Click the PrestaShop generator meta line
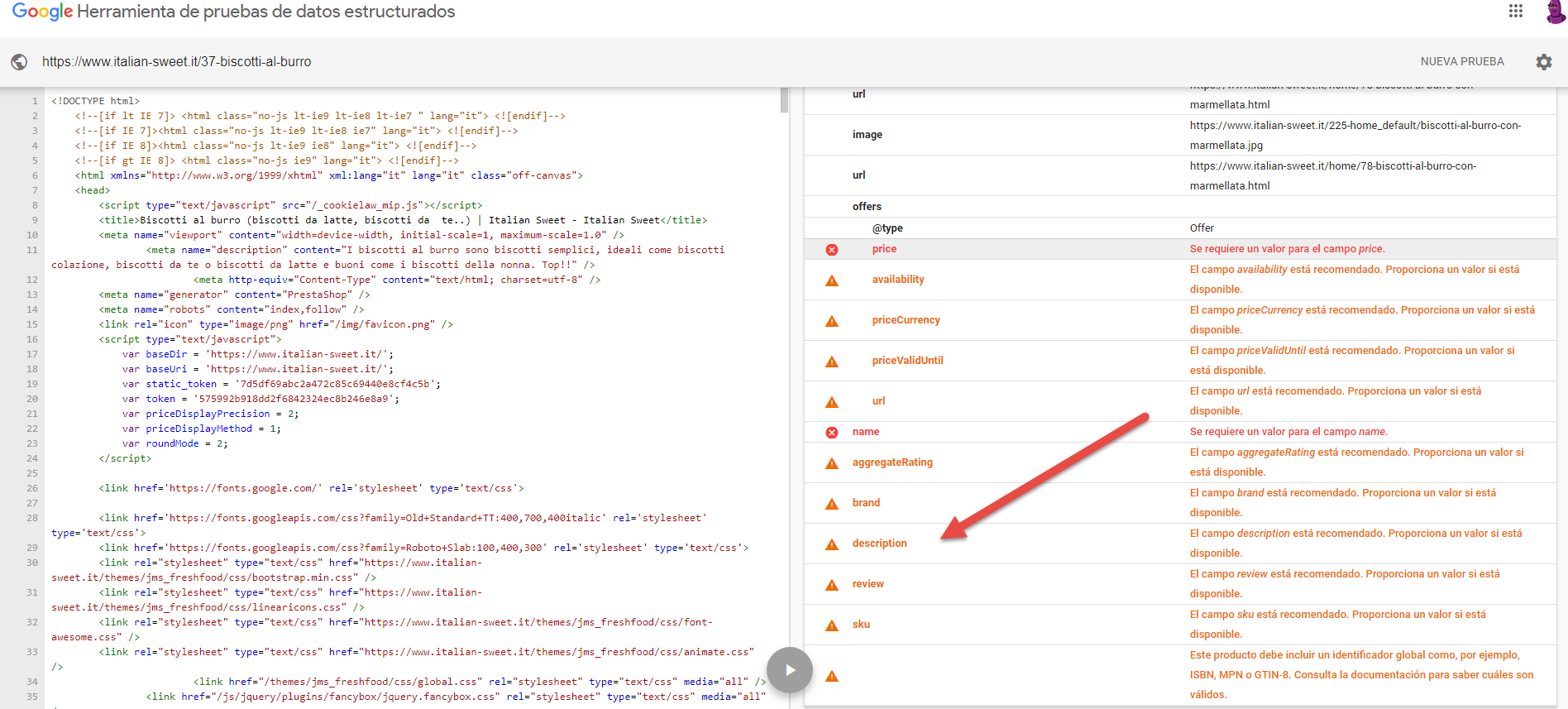 [235, 295]
